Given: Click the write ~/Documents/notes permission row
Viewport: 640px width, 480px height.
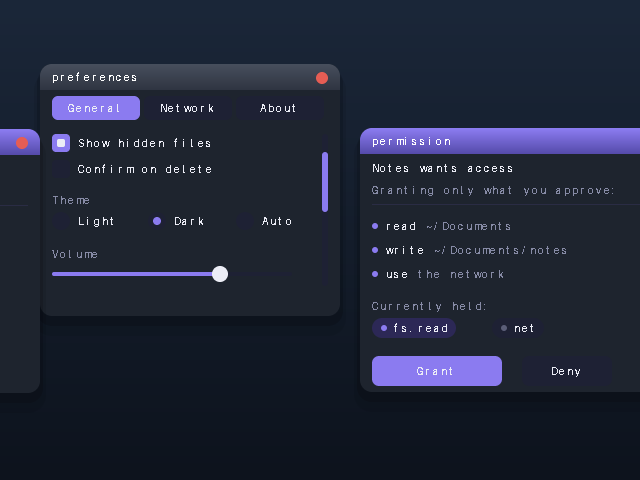Looking at the screenshot, I should click(x=469, y=250).
